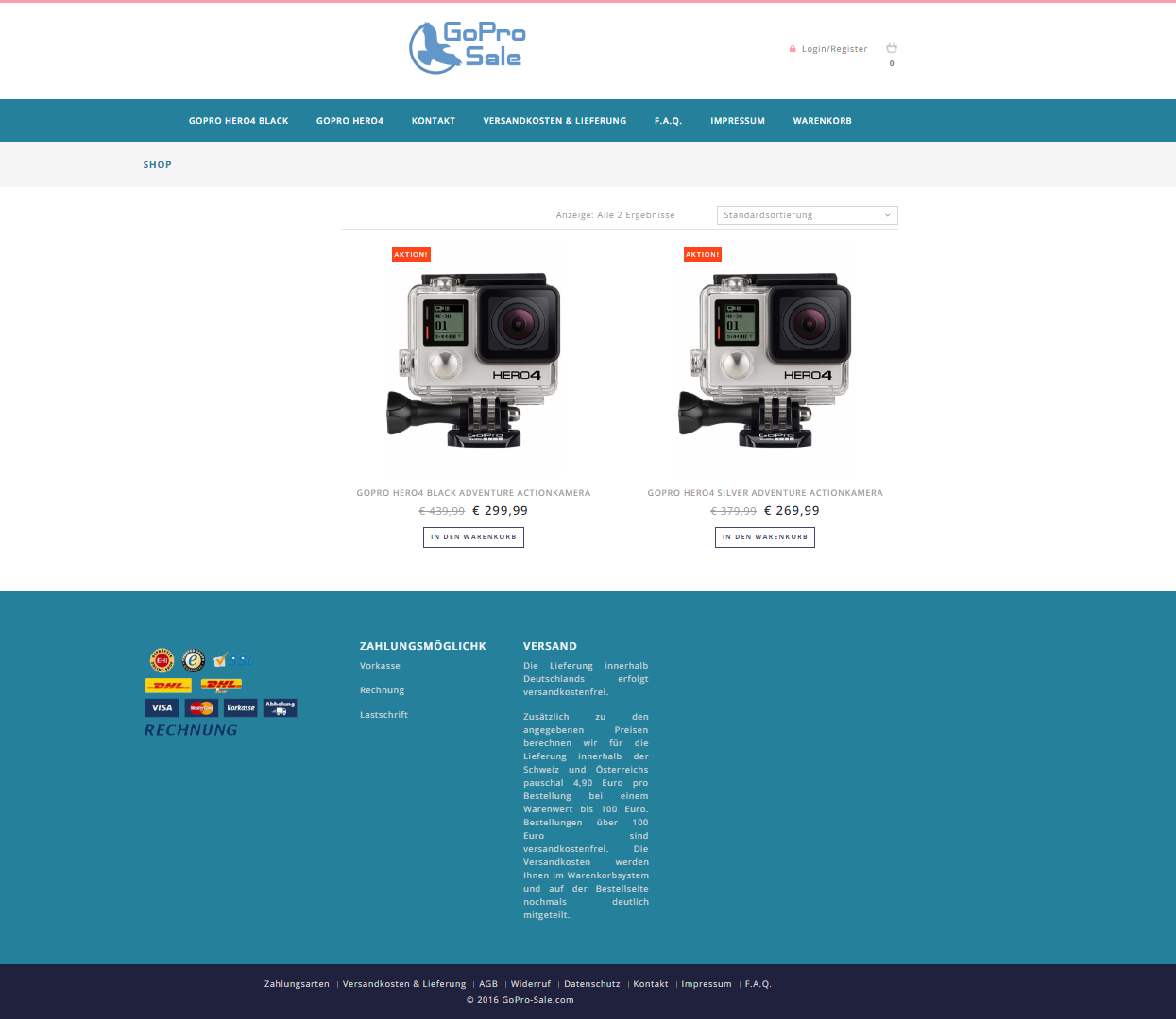This screenshot has height=1019, width=1176.
Task: Click Widerruf footer link
Action: pos(531,984)
